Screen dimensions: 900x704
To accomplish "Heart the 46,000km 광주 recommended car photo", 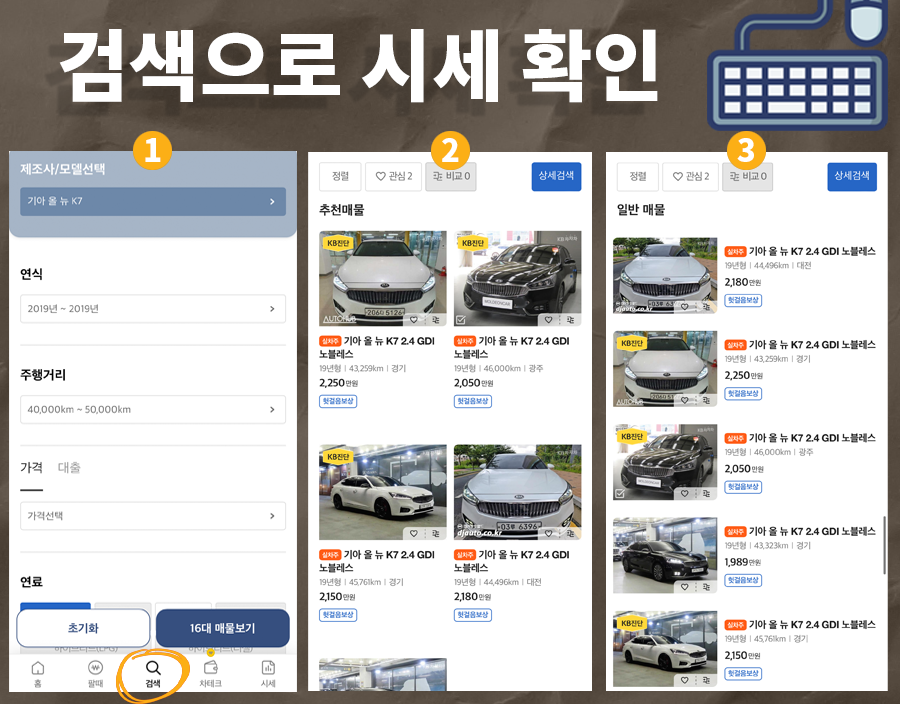I will pos(549,320).
